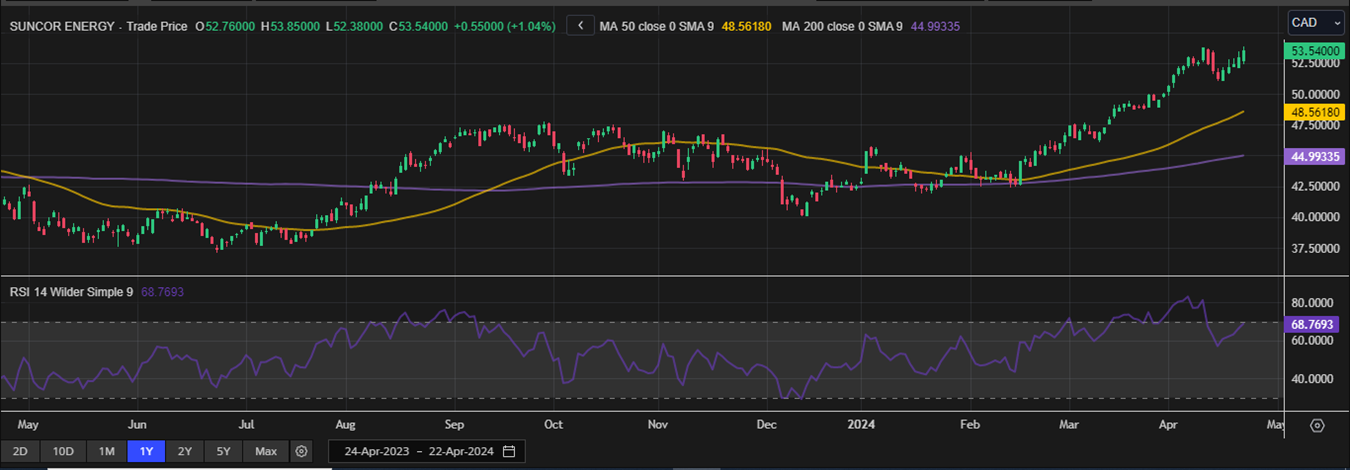Image resolution: width=1350 pixels, height=470 pixels.
Task: Click the Dec label on time axis
Action: click(x=767, y=425)
